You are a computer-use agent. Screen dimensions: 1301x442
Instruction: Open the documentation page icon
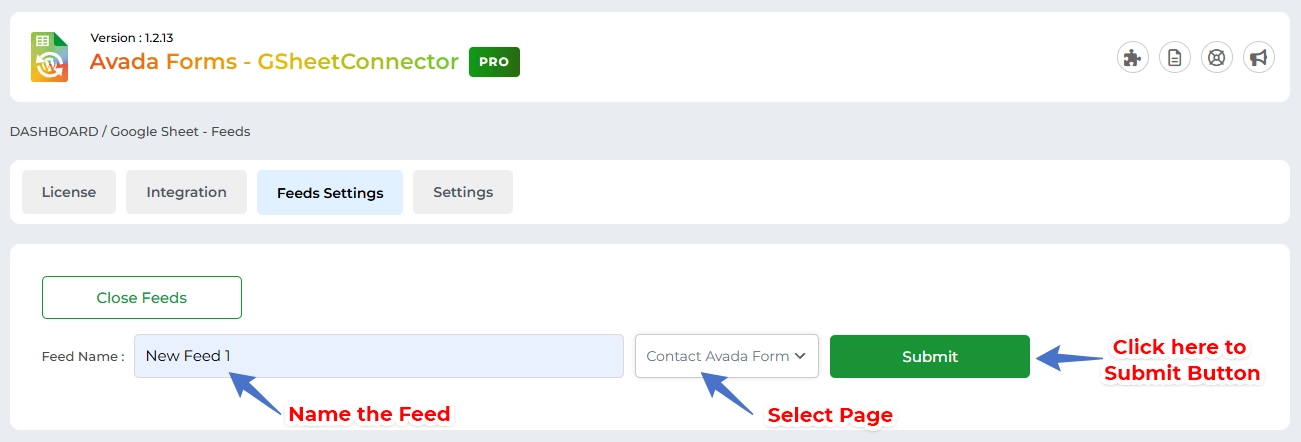point(1174,58)
